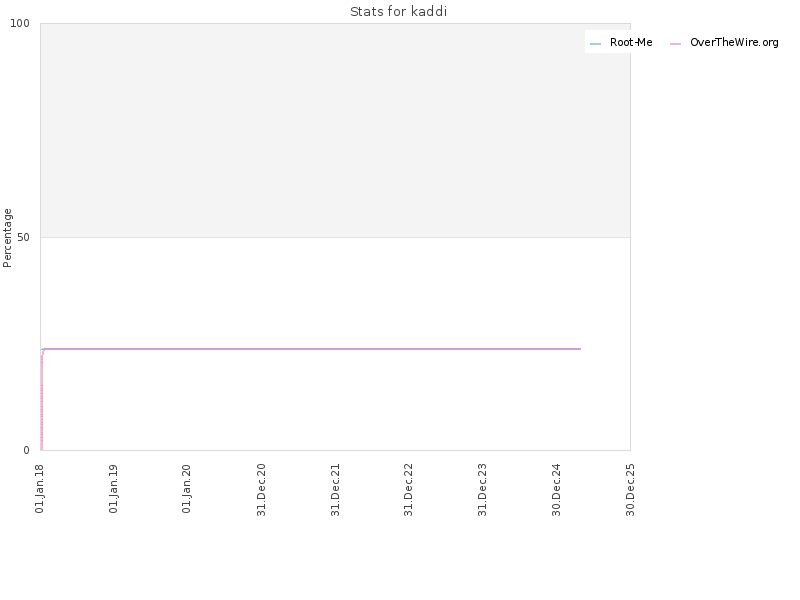This screenshot has height=600, width=800.
Task: Click the x-axis date 30.Dec.24
Action: click(x=557, y=490)
